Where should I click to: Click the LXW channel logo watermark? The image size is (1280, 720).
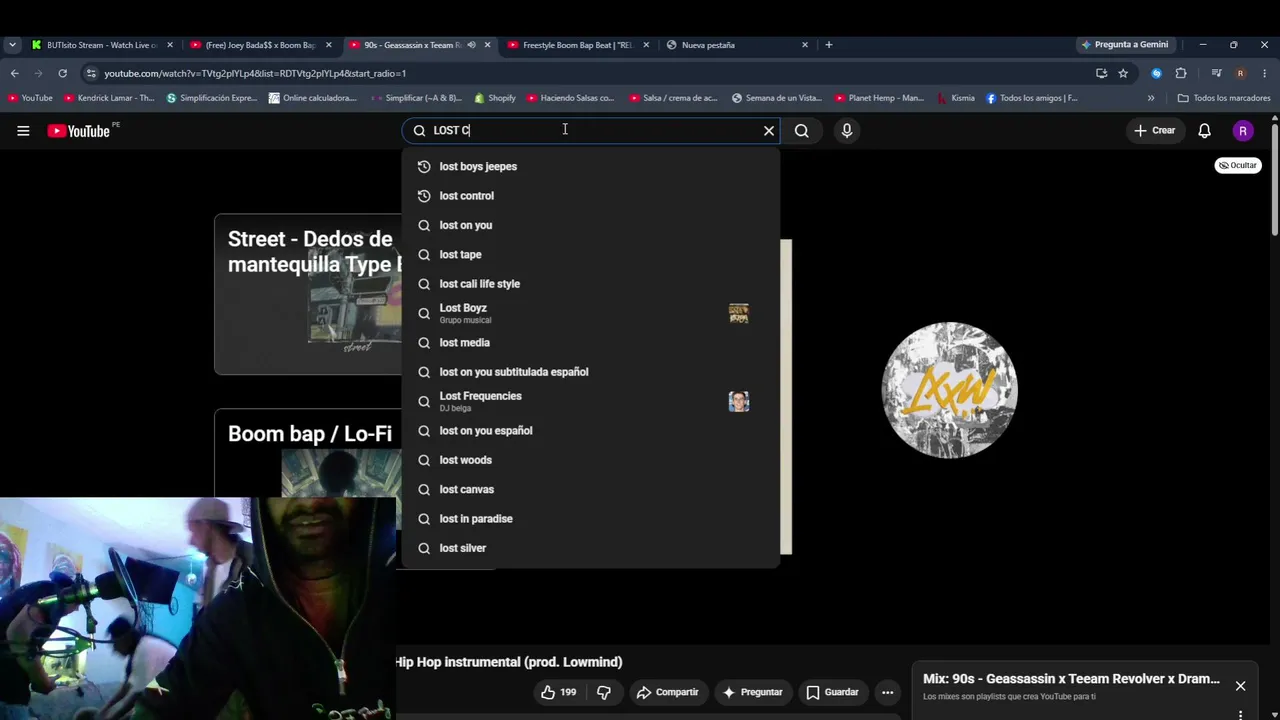[949, 390]
